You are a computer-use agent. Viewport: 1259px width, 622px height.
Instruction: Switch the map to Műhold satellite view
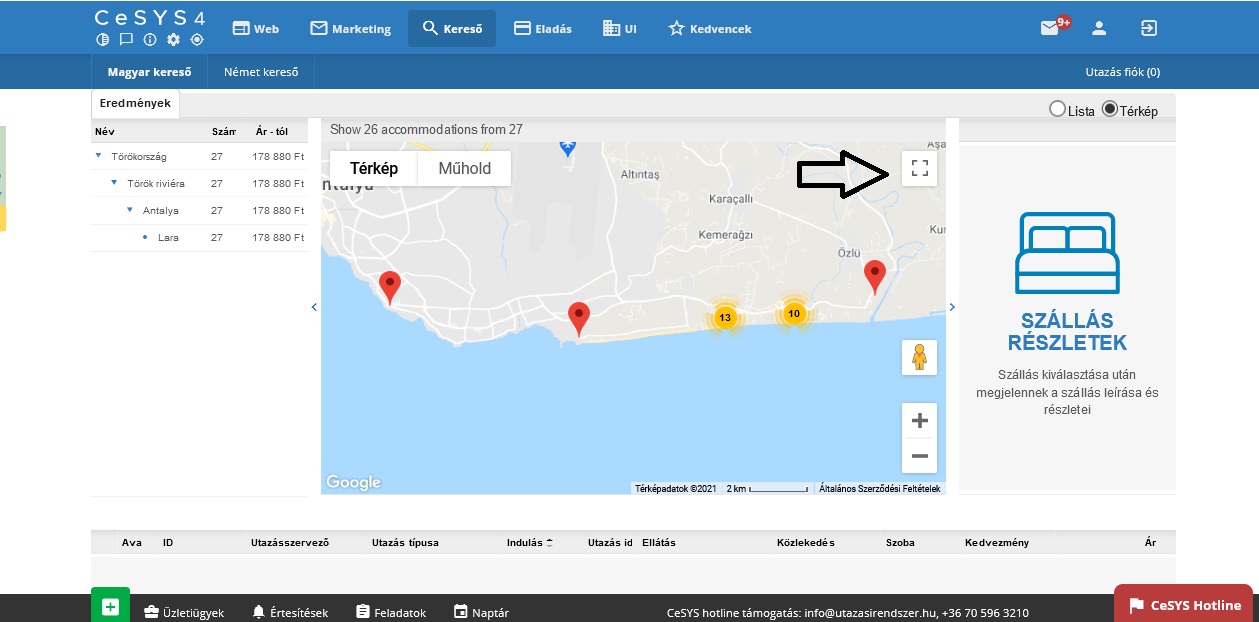[x=465, y=168]
